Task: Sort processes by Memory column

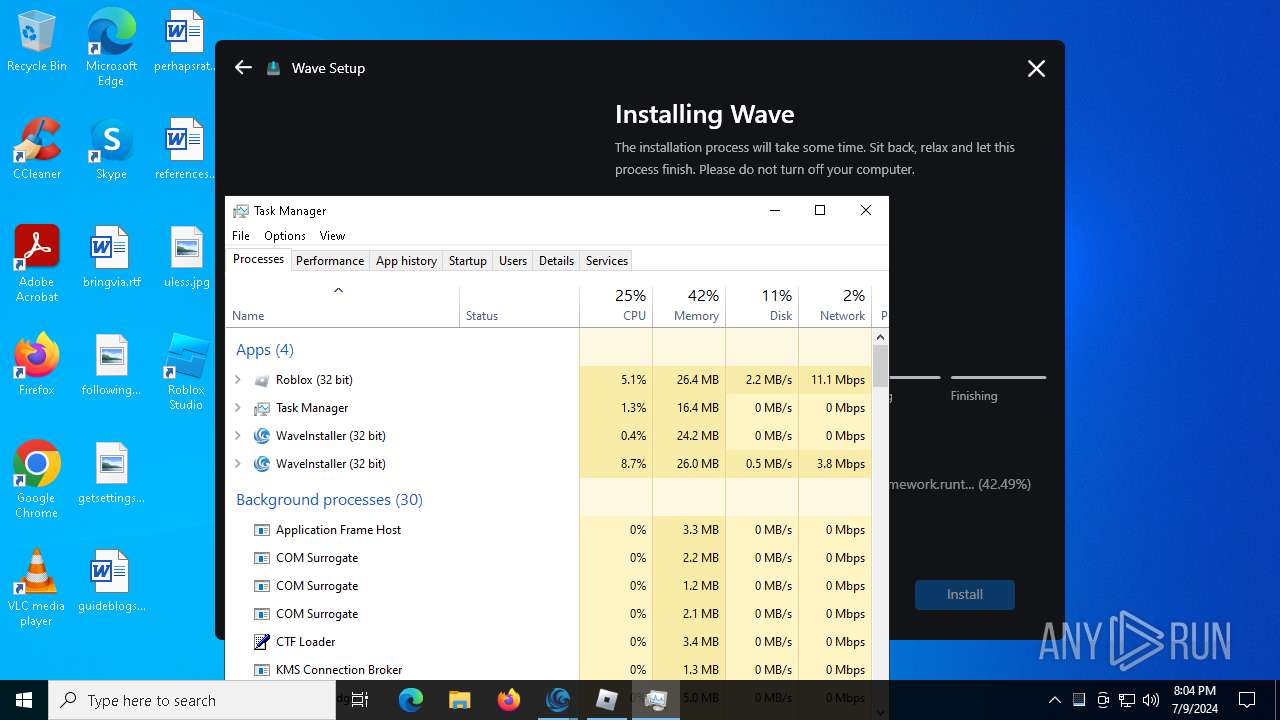Action: click(689, 306)
